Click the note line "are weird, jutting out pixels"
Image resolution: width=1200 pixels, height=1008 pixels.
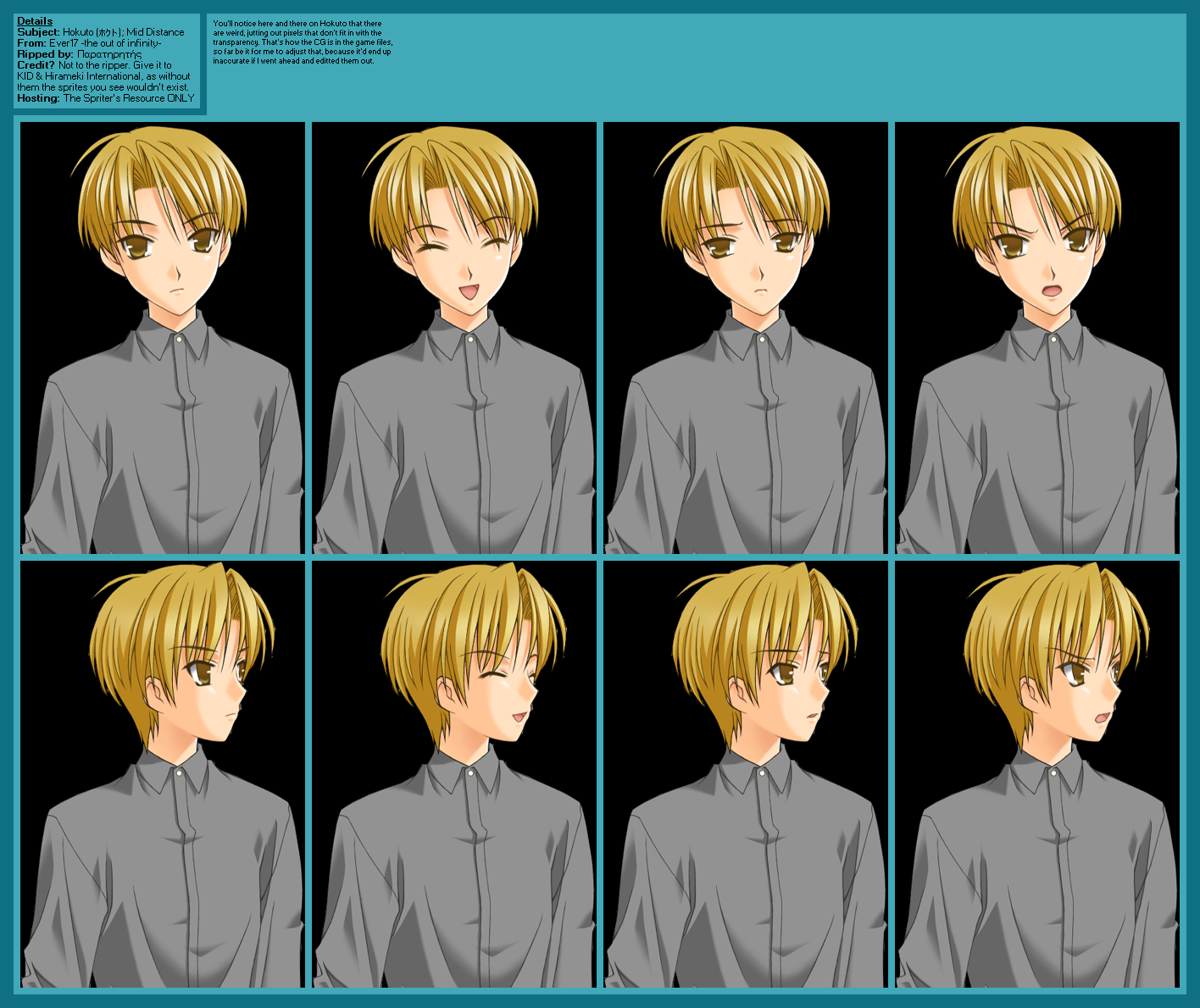297,33
